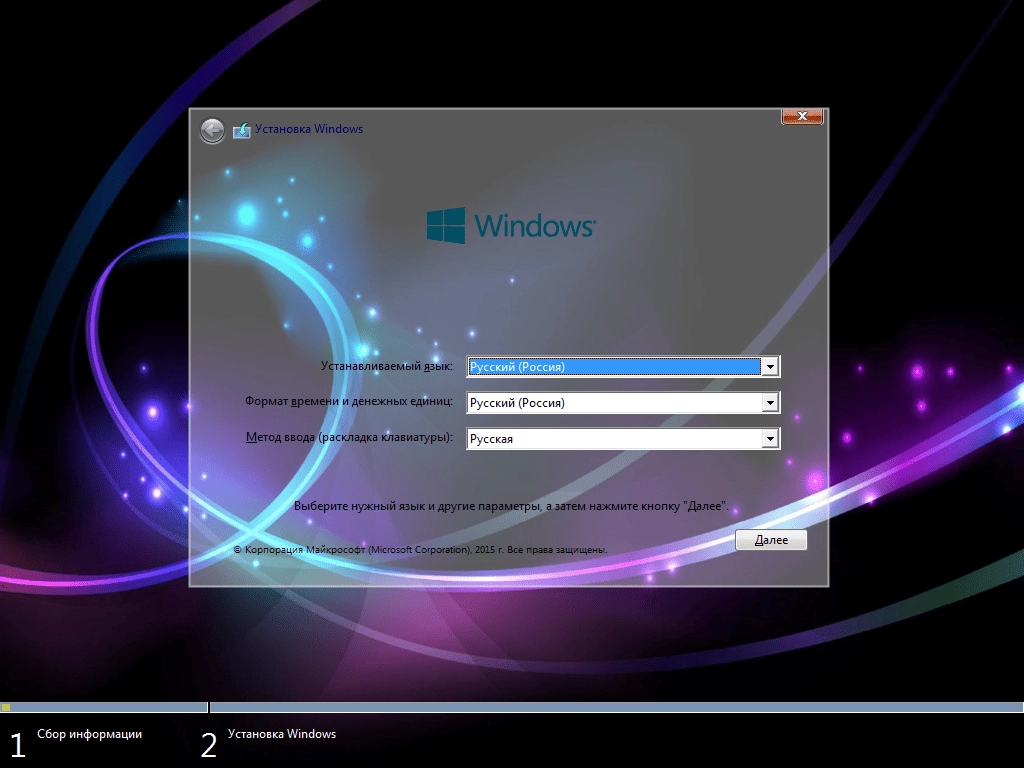Viewport: 1024px width, 768px height.
Task: Click the Далее button
Action: click(x=771, y=539)
